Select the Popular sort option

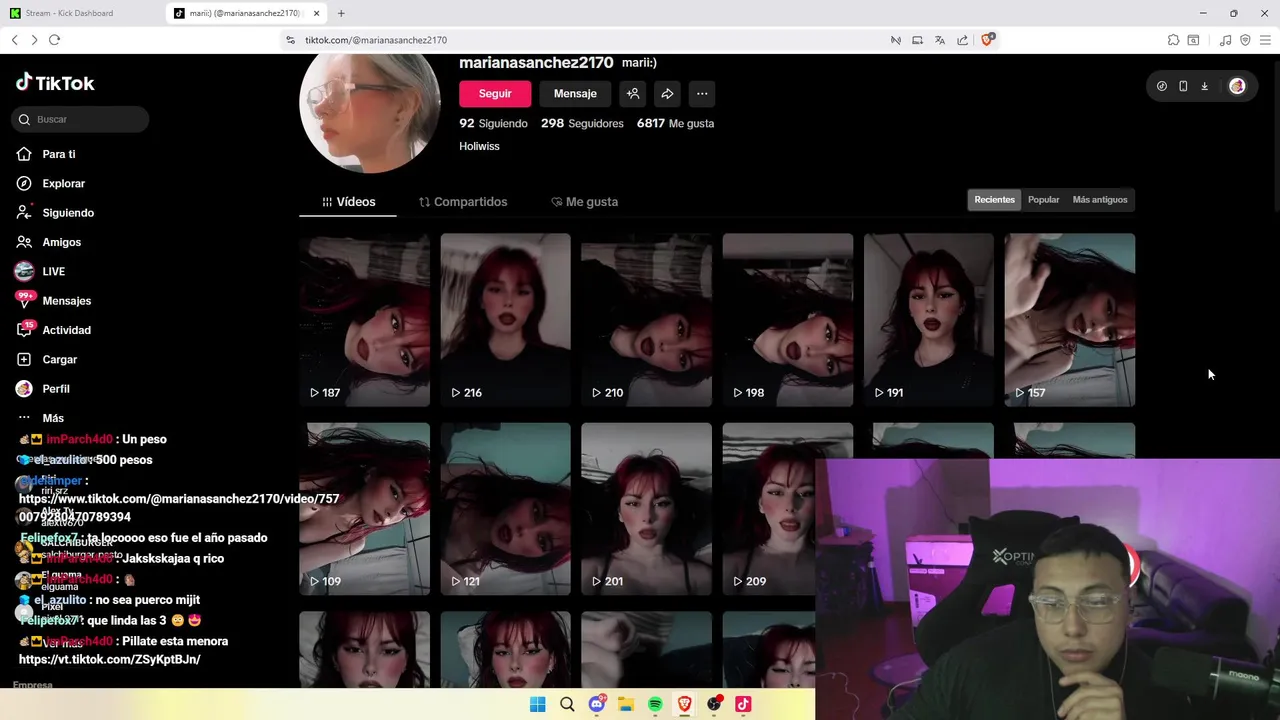click(1043, 200)
